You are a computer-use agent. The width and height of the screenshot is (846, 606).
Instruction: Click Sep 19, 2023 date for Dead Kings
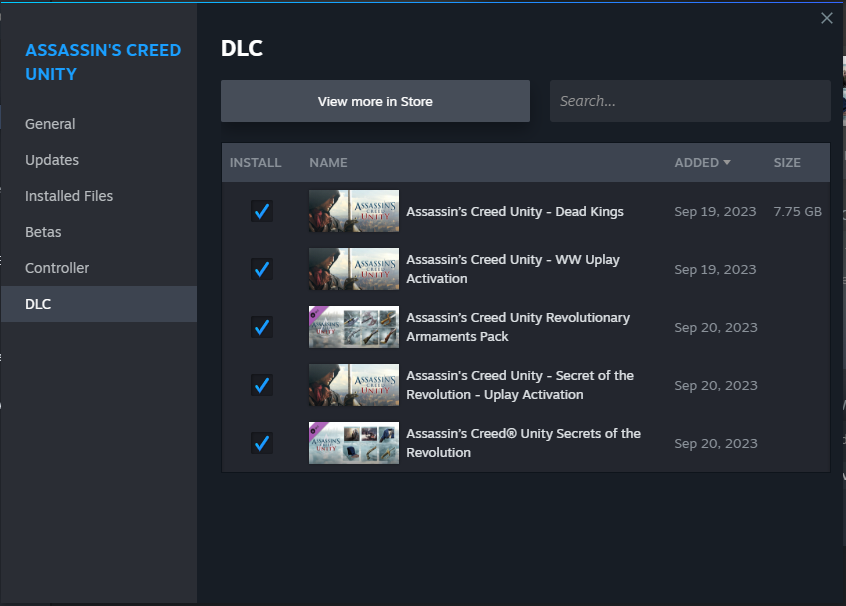[x=715, y=212]
